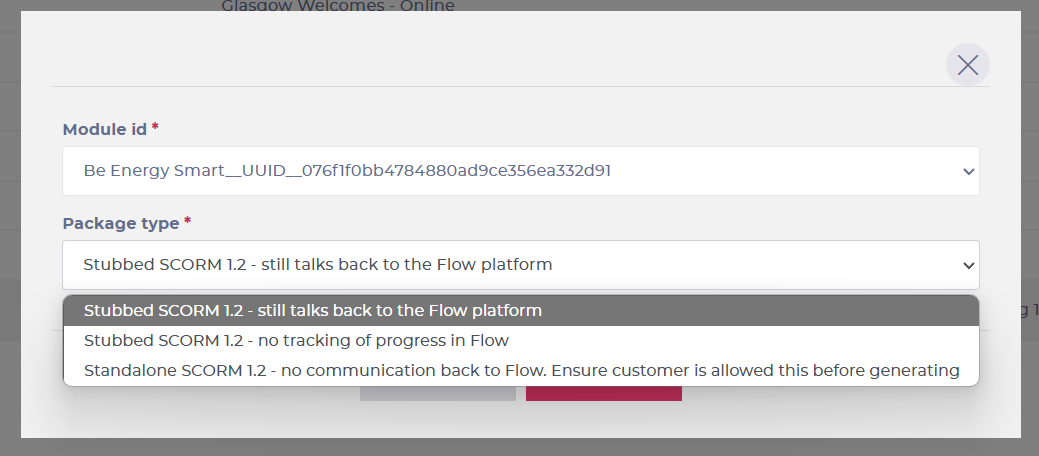Click the selected Stubbed SCORM value in Package type box

point(317,264)
